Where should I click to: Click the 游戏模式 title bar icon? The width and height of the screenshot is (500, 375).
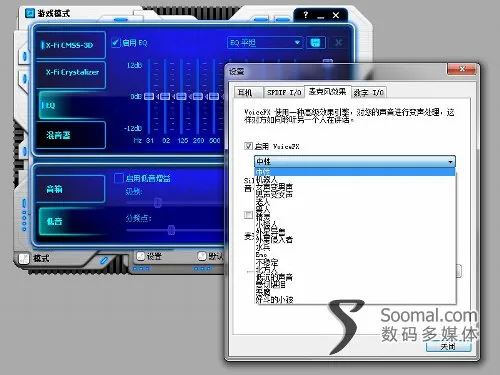(30, 13)
